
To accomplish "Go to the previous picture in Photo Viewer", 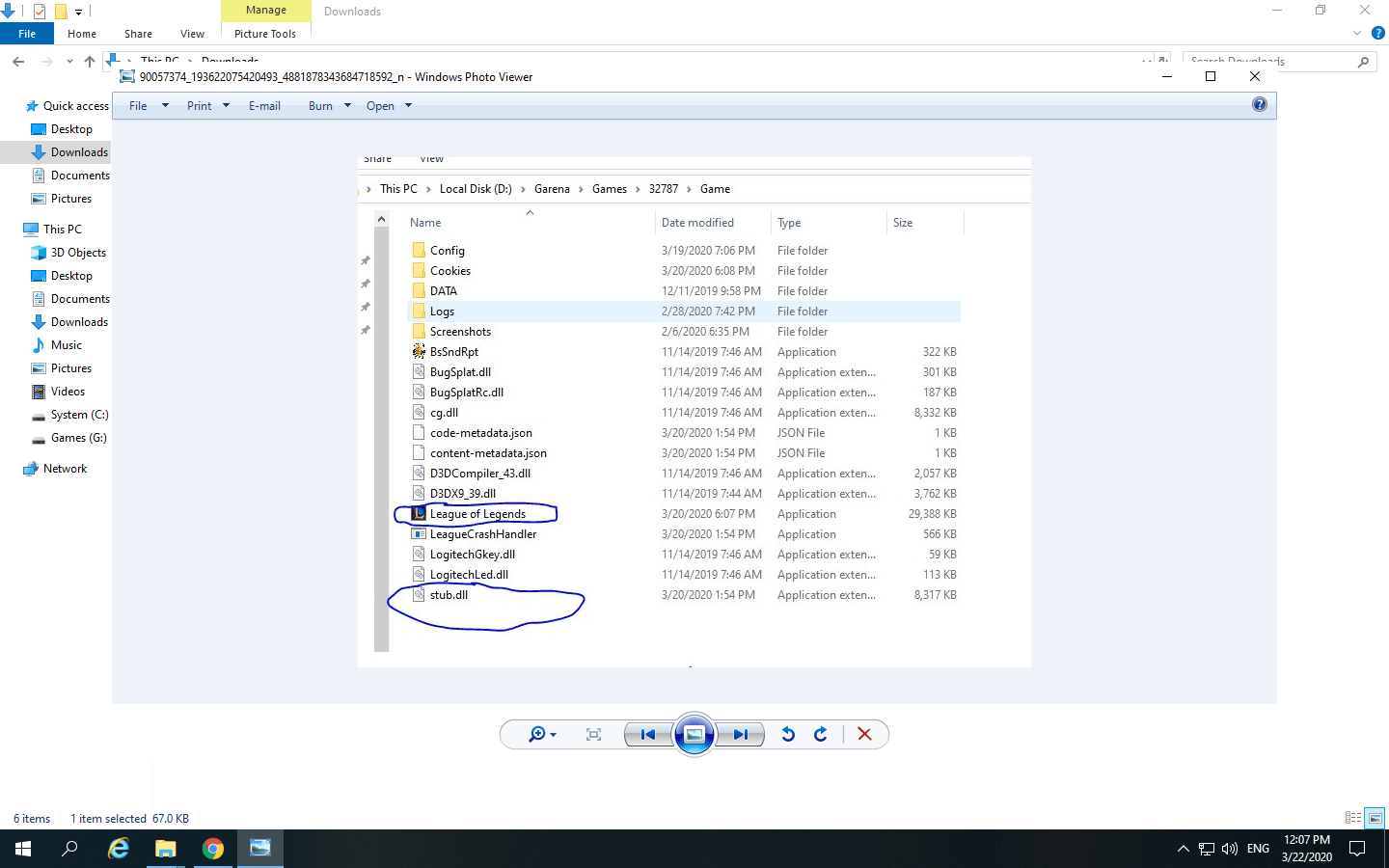I will [x=648, y=735].
